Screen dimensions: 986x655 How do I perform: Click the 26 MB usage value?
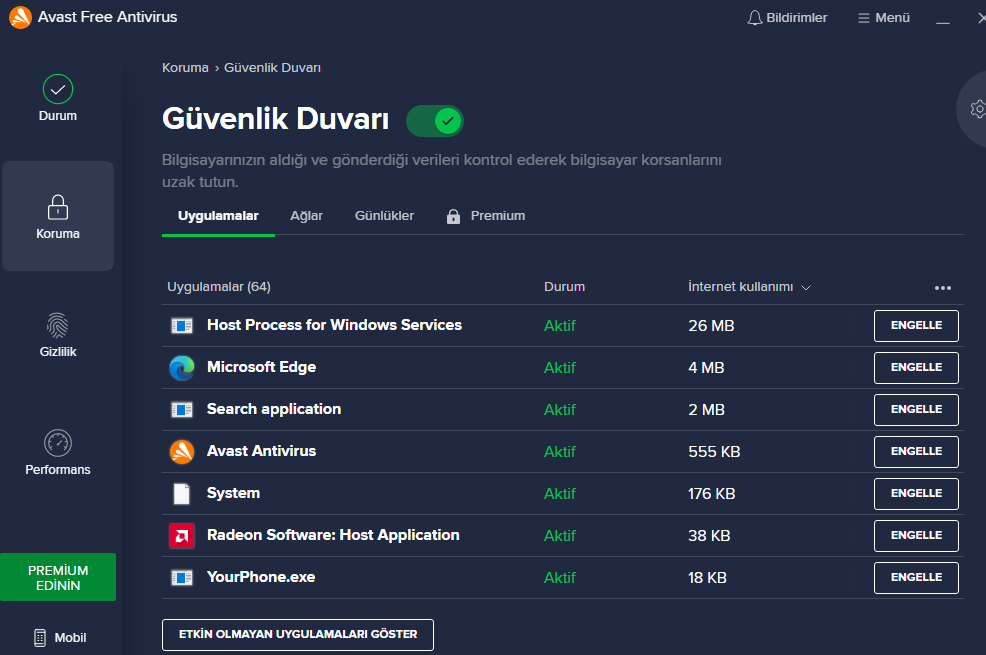pos(711,326)
